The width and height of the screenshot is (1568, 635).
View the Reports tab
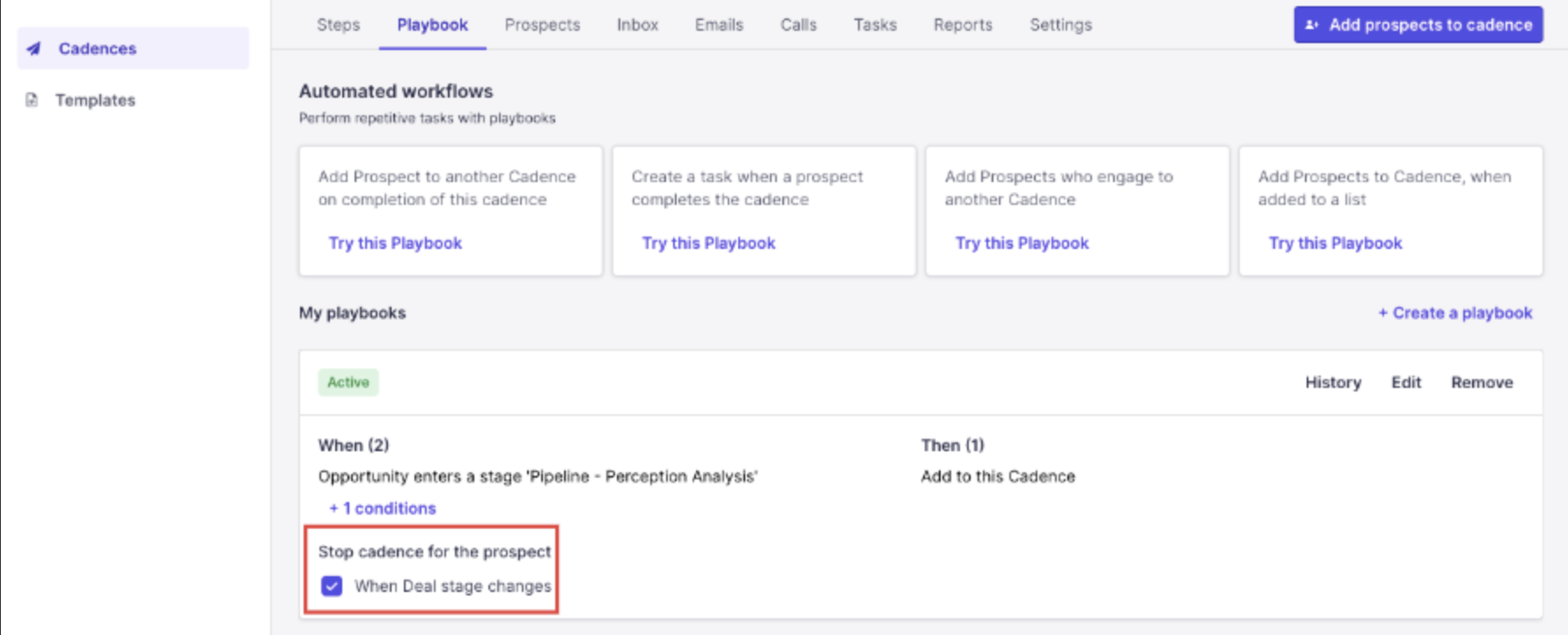pyautogui.click(x=963, y=25)
